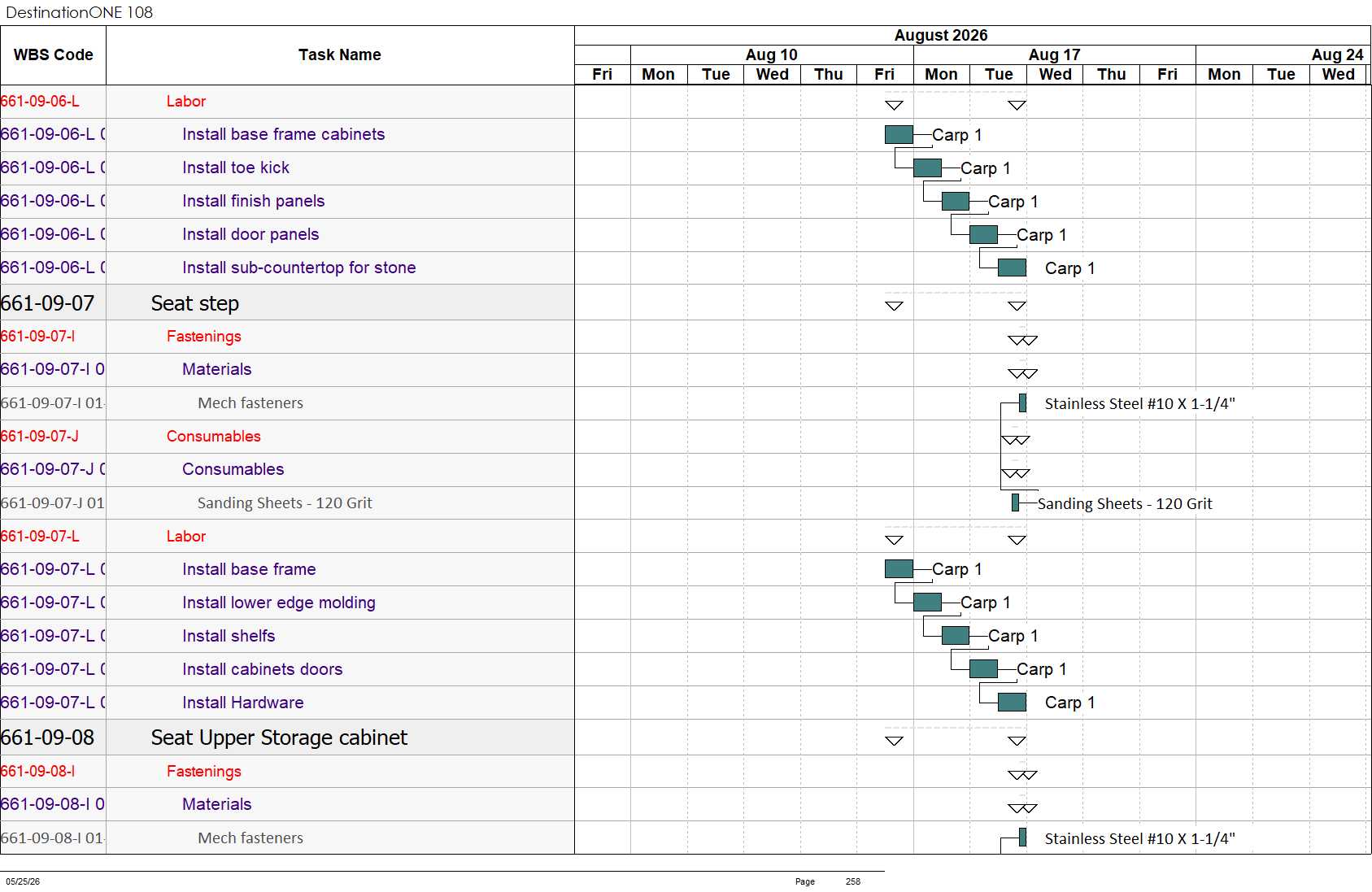Select the Install Hardware task
1372x892 pixels.
point(242,703)
